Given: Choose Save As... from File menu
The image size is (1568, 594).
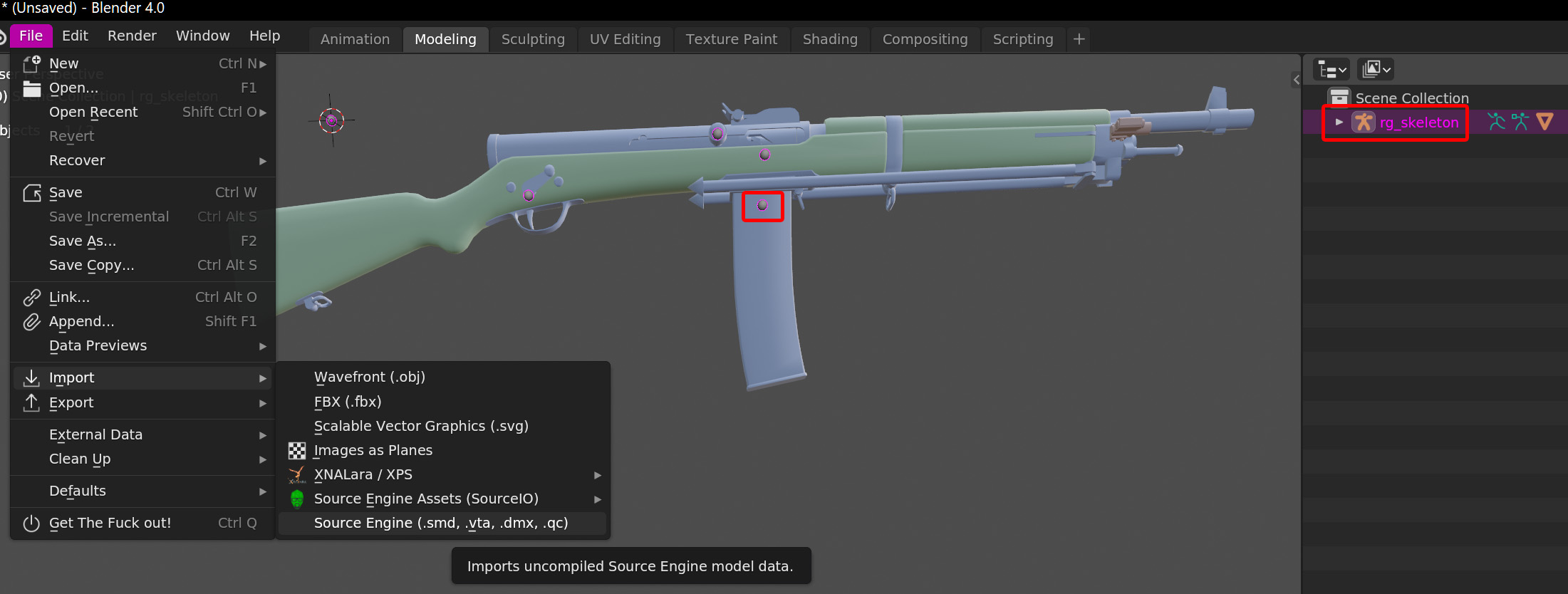Looking at the screenshot, I should point(142,241).
